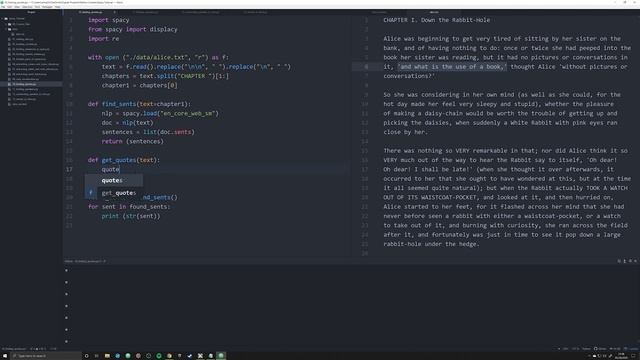
Task: Close the bottom output panel via rightmost icon
Action: click(636, 261)
